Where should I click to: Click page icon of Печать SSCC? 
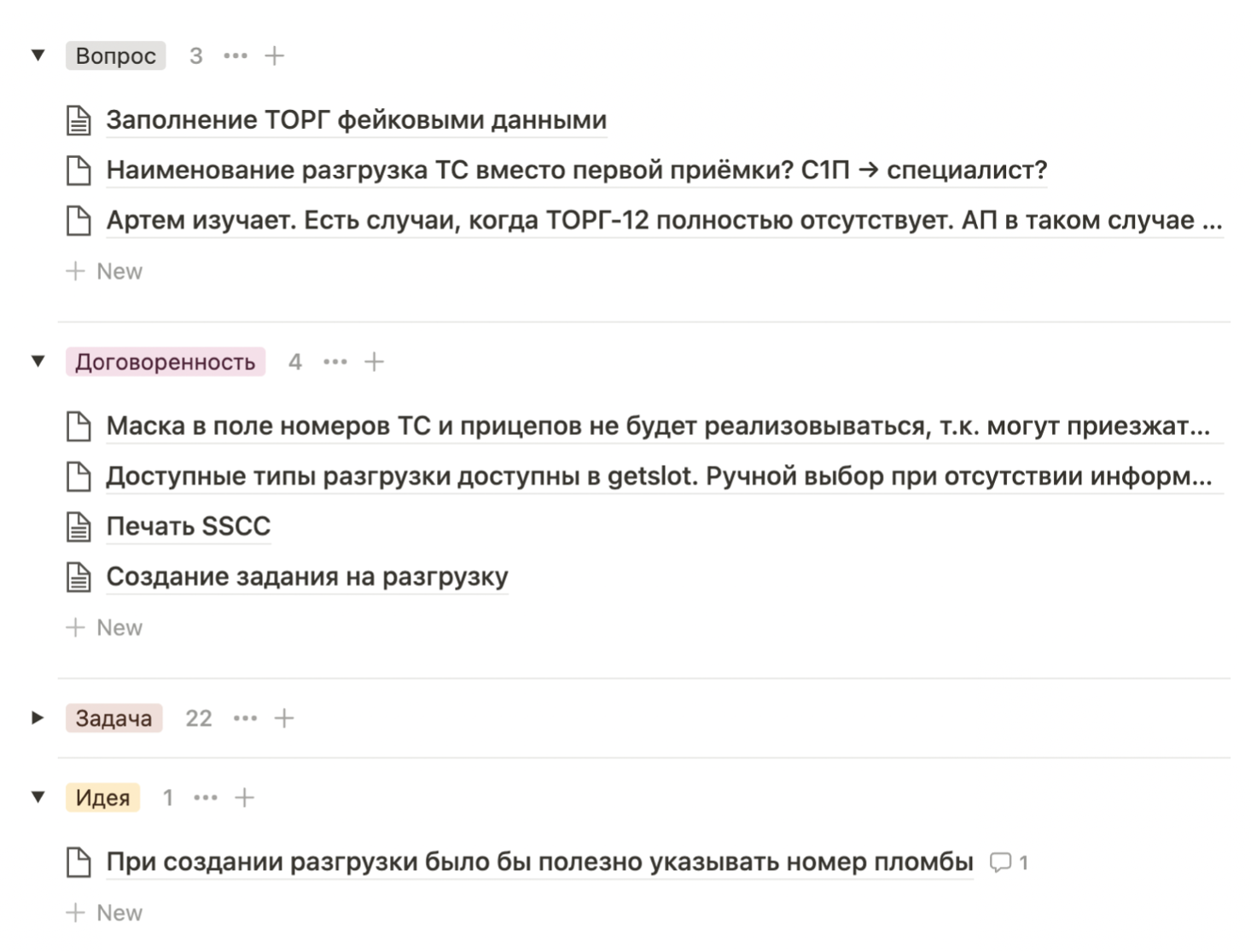79,527
